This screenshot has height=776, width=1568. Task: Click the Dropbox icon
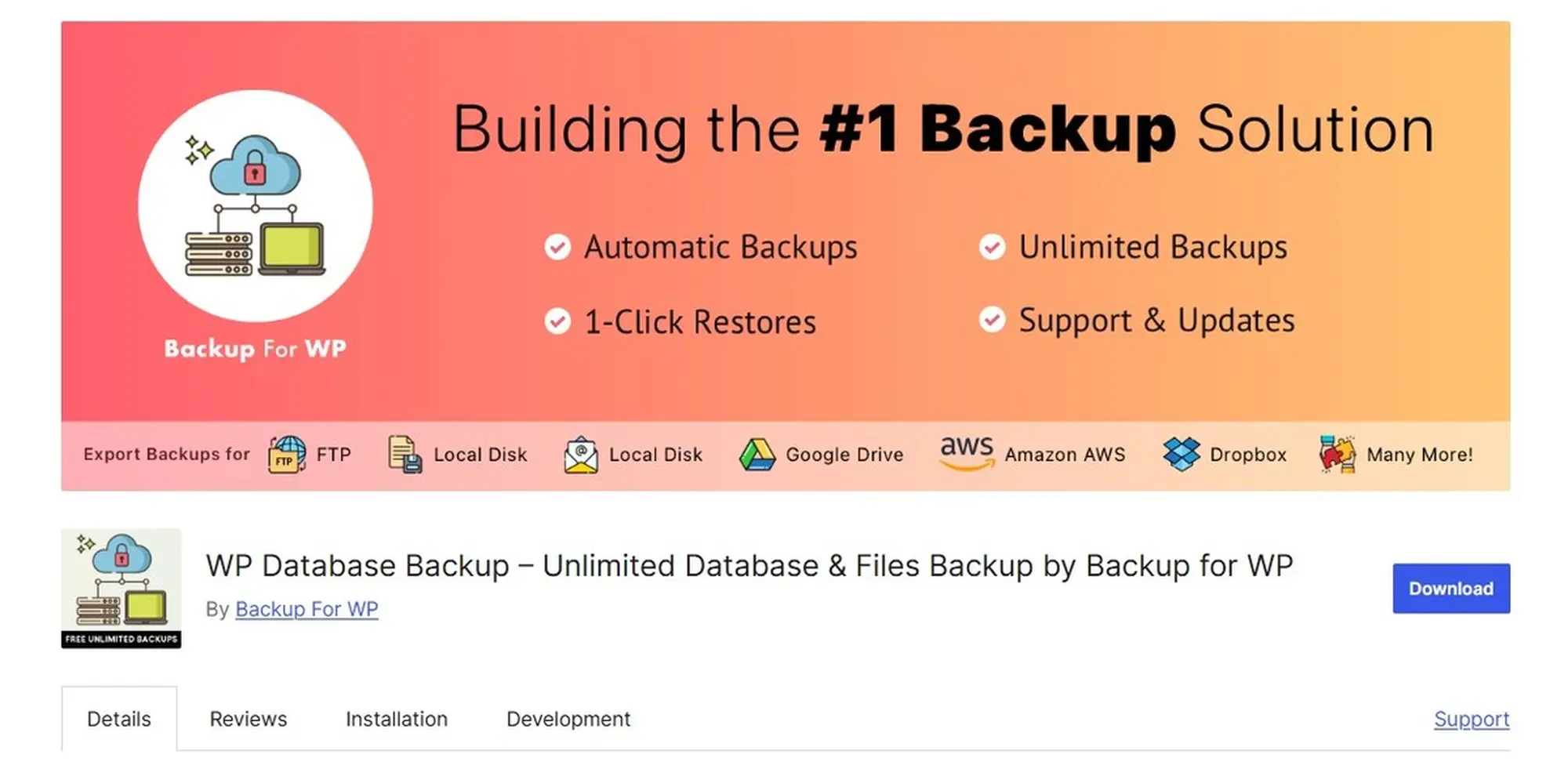point(1181,455)
